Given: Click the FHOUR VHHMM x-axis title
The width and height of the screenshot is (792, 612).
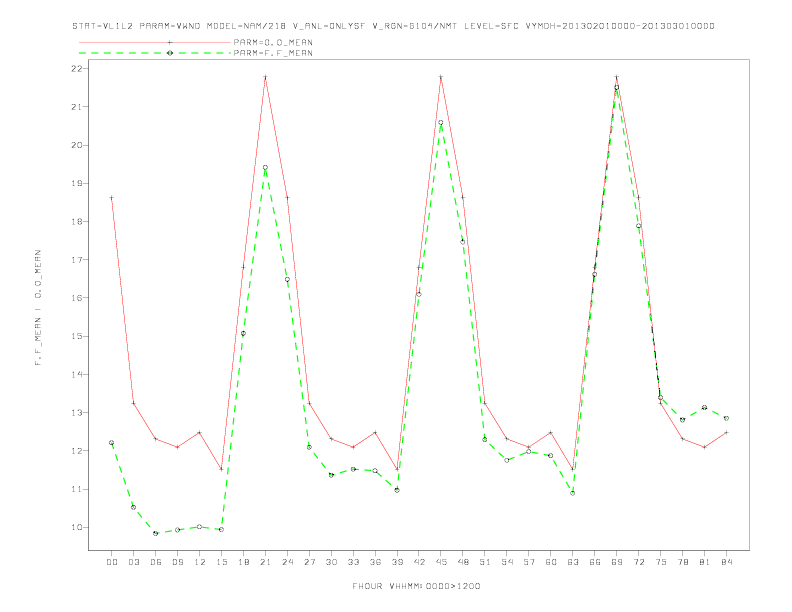Looking at the screenshot, I should [x=416, y=586].
